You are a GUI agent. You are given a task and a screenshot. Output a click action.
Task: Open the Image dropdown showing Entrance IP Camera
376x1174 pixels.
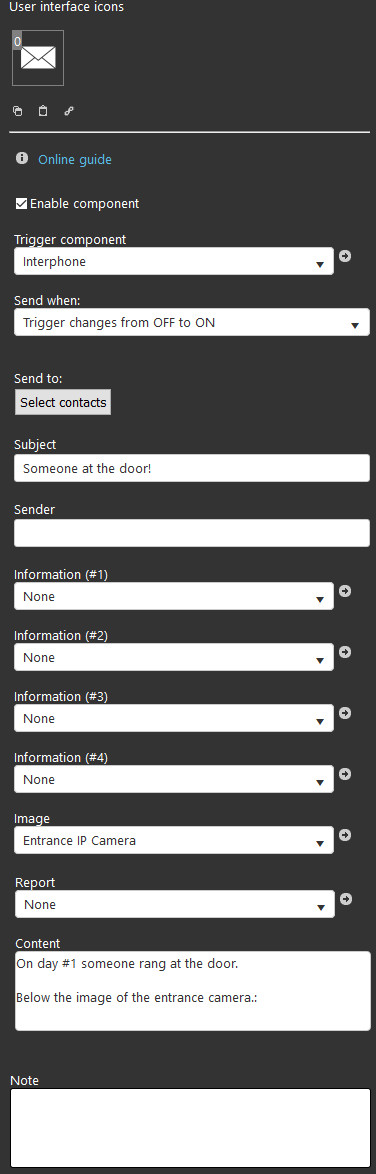(x=174, y=840)
